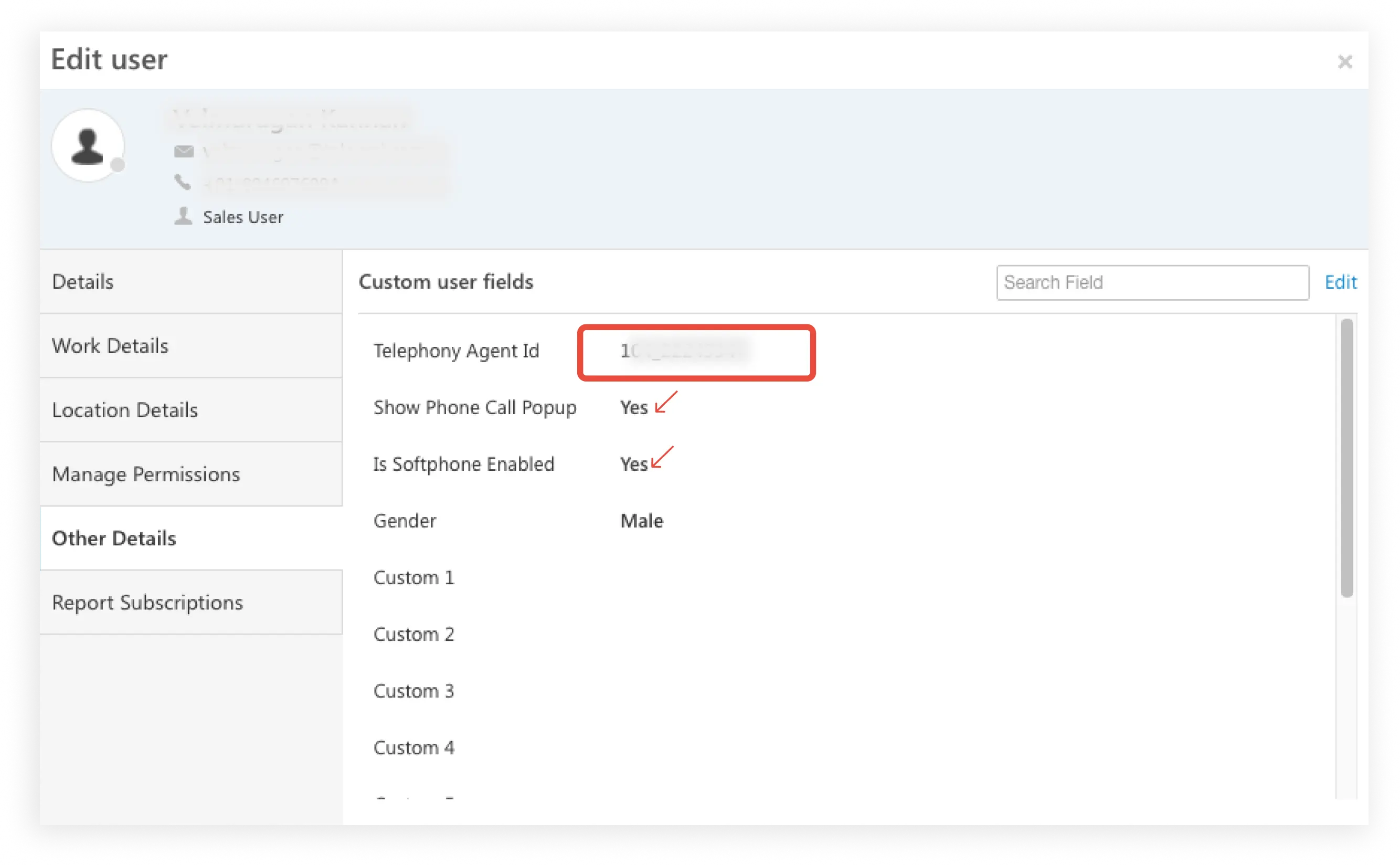The width and height of the screenshot is (1400, 865).
Task: Click the Edit link for custom fields
Action: pyautogui.click(x=1341, y=282)
